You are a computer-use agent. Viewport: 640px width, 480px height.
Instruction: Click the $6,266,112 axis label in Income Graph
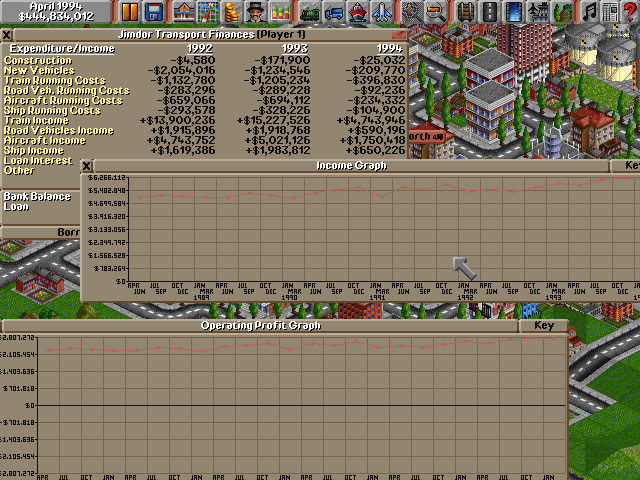[x=107, y=178]
